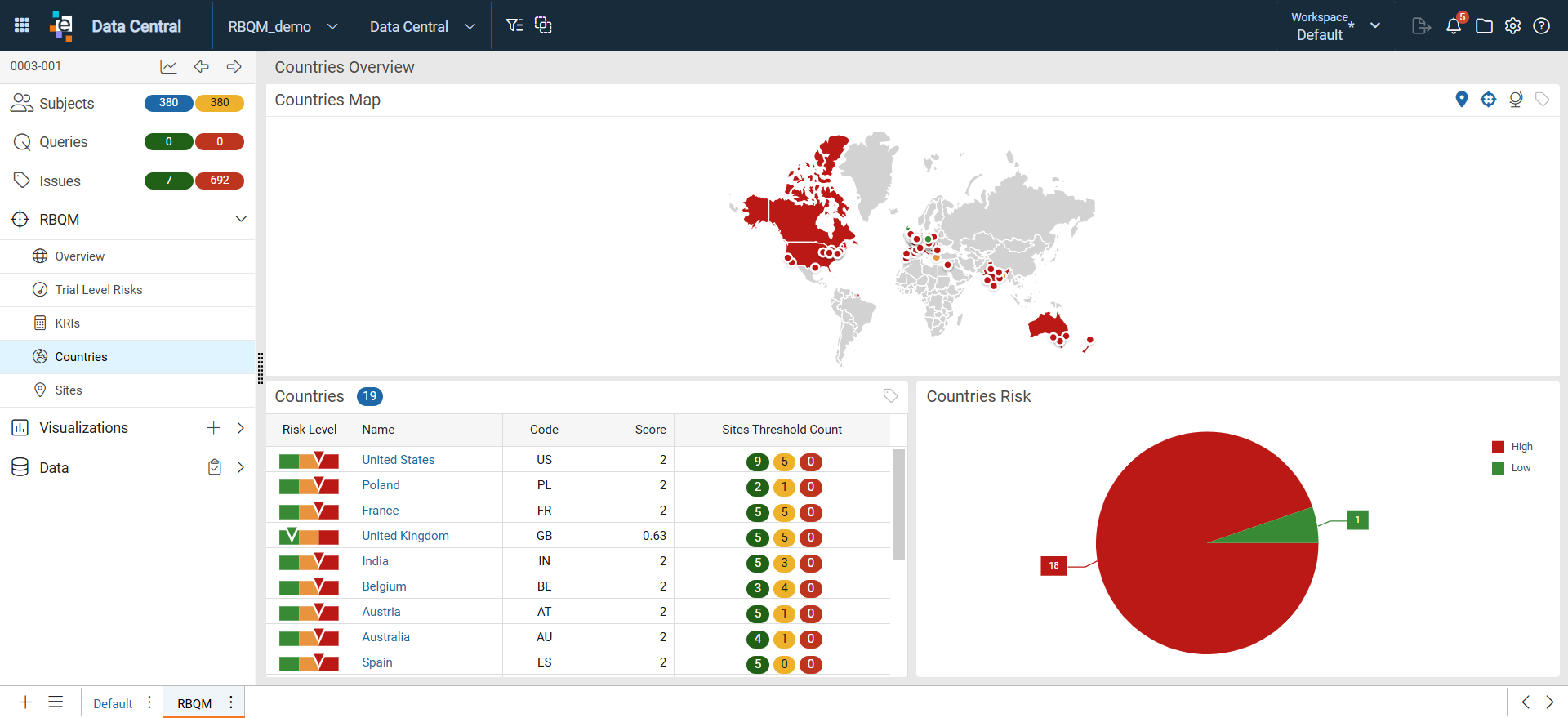The image size is (1568, 718).
Task: Open United Kingdom country link
Action: (x=405, y=536)
